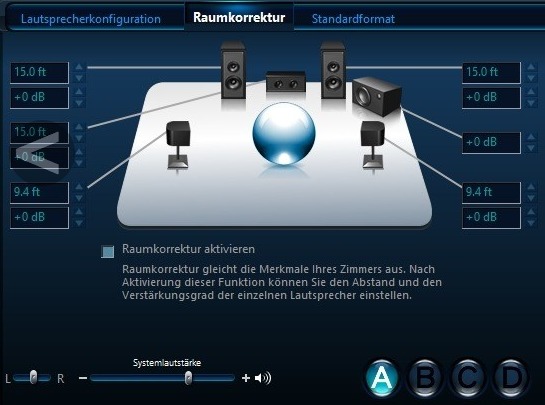
Task: Activate preset D
Action: [511, 378]
